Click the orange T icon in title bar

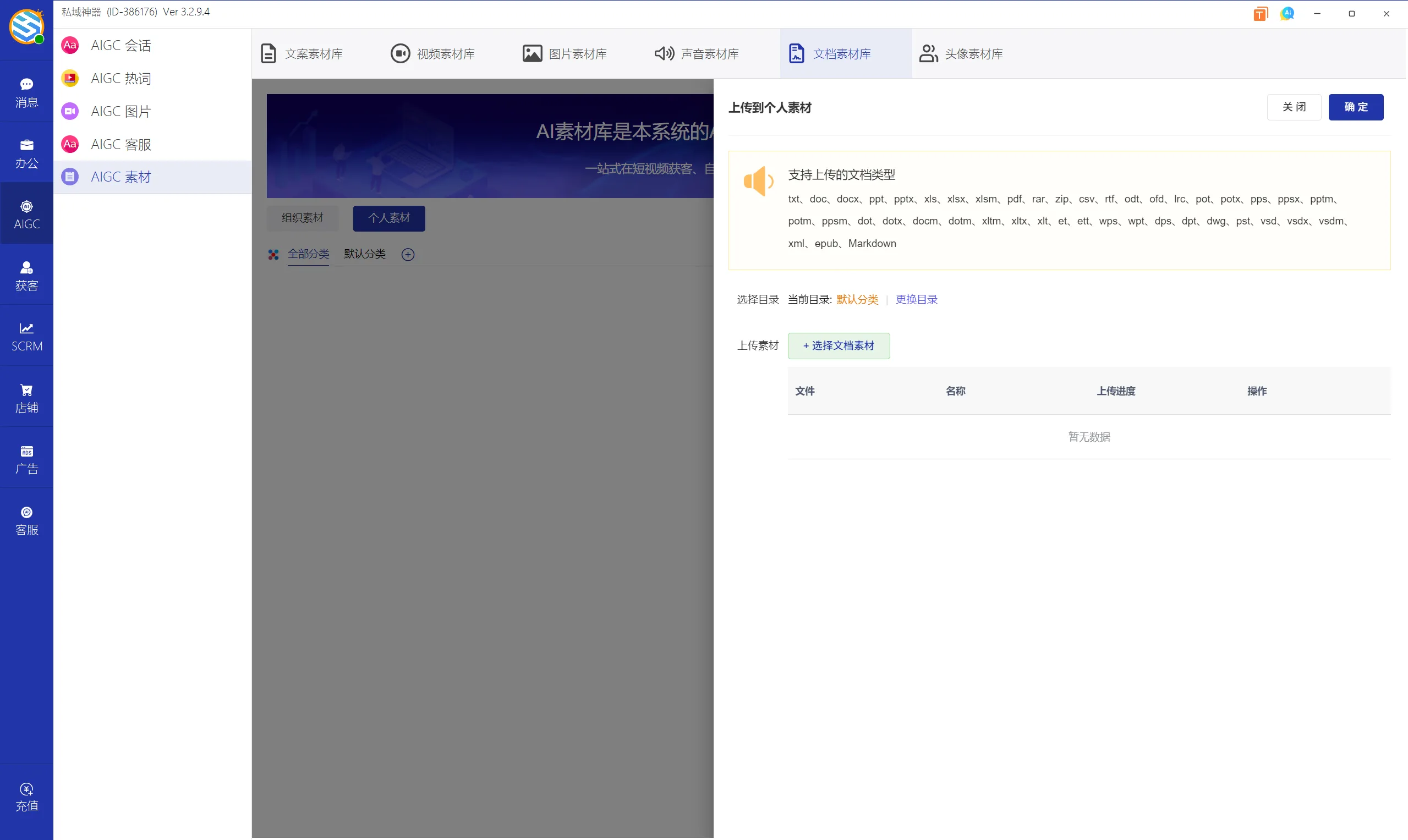click(1260, 13)
